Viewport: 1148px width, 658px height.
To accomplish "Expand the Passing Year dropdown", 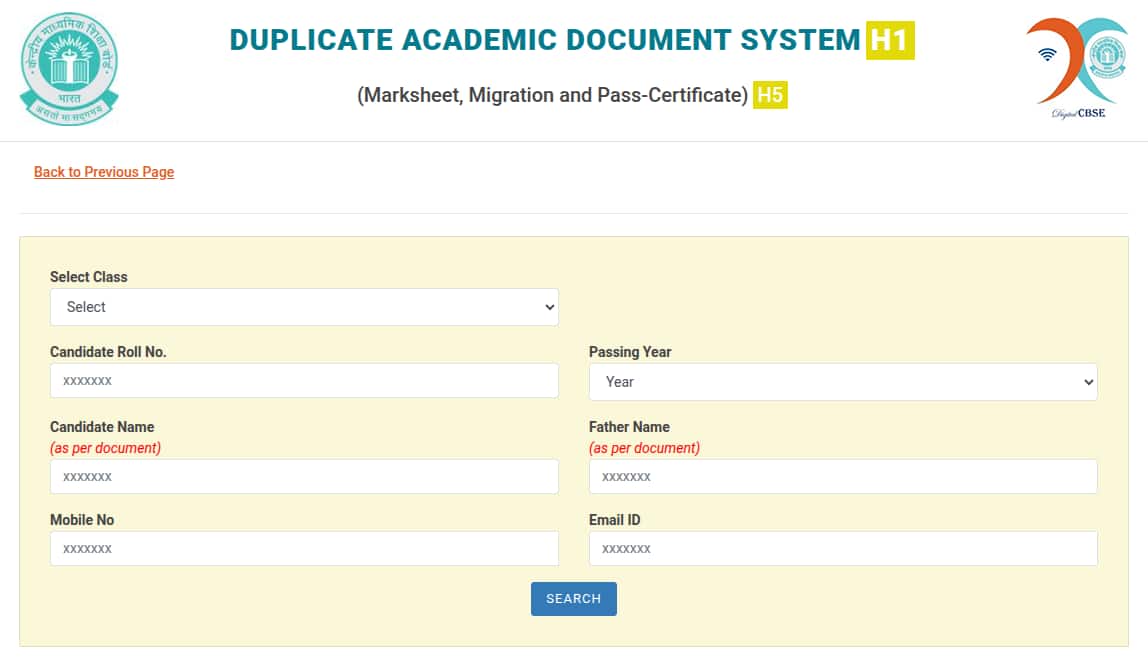I will [843, 382].
